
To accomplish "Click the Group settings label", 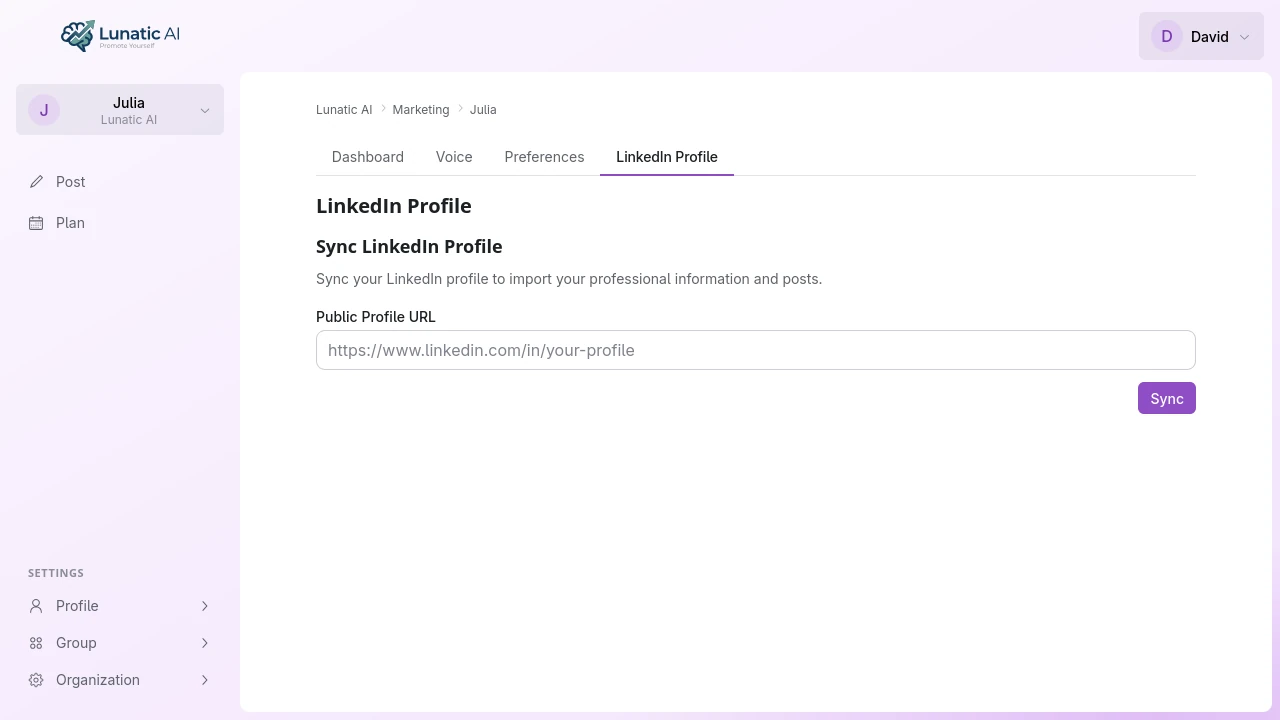I will pyautogui.click(x=76, y=643).
